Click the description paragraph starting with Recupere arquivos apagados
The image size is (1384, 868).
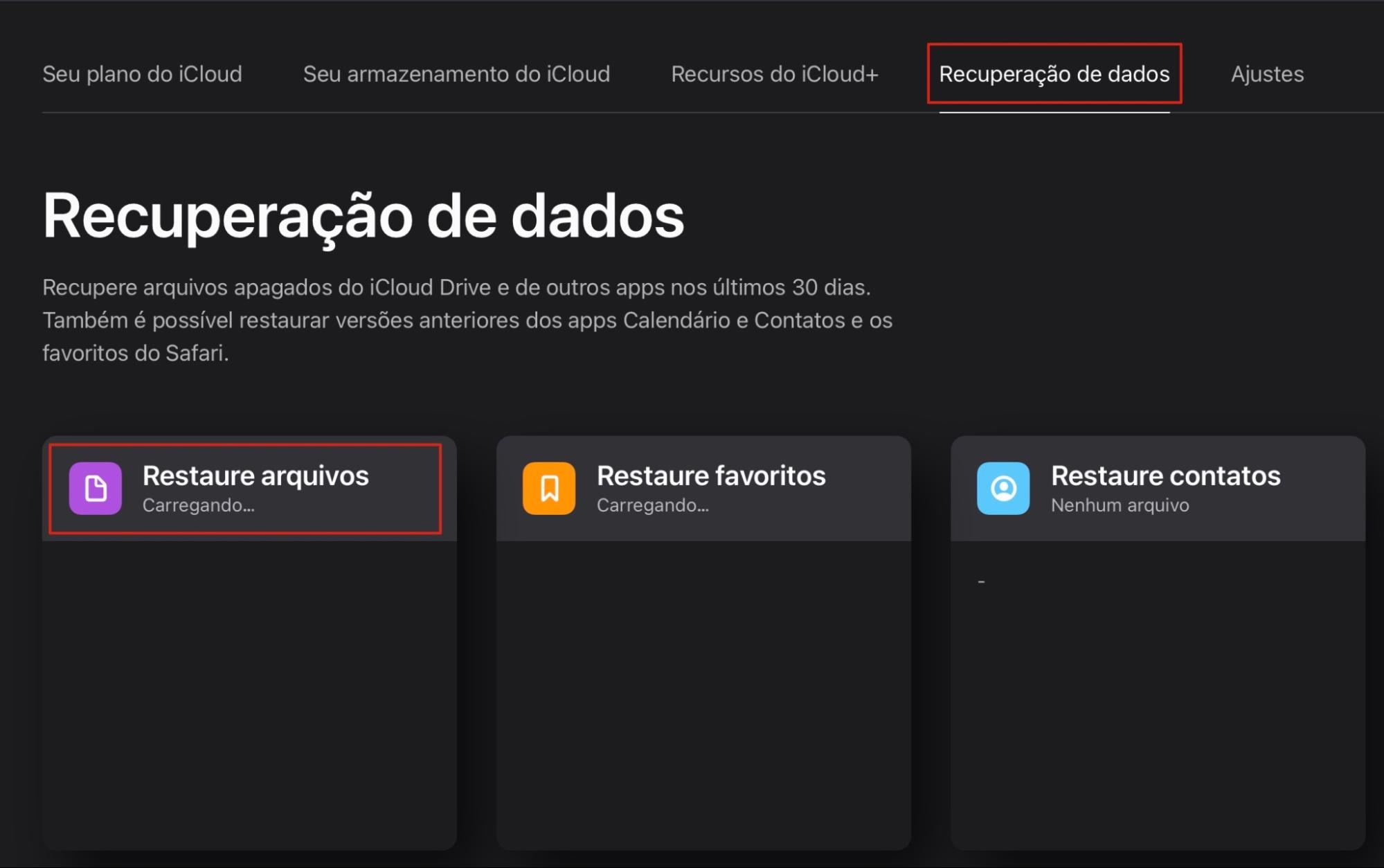point(467,320)
